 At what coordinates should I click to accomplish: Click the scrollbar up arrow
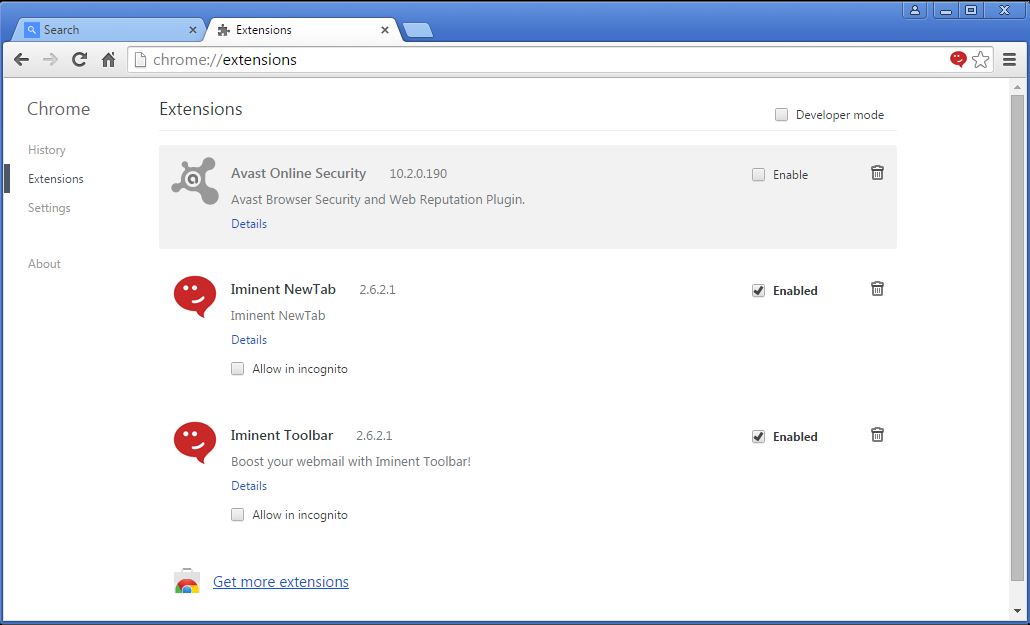coord(1018,87)
